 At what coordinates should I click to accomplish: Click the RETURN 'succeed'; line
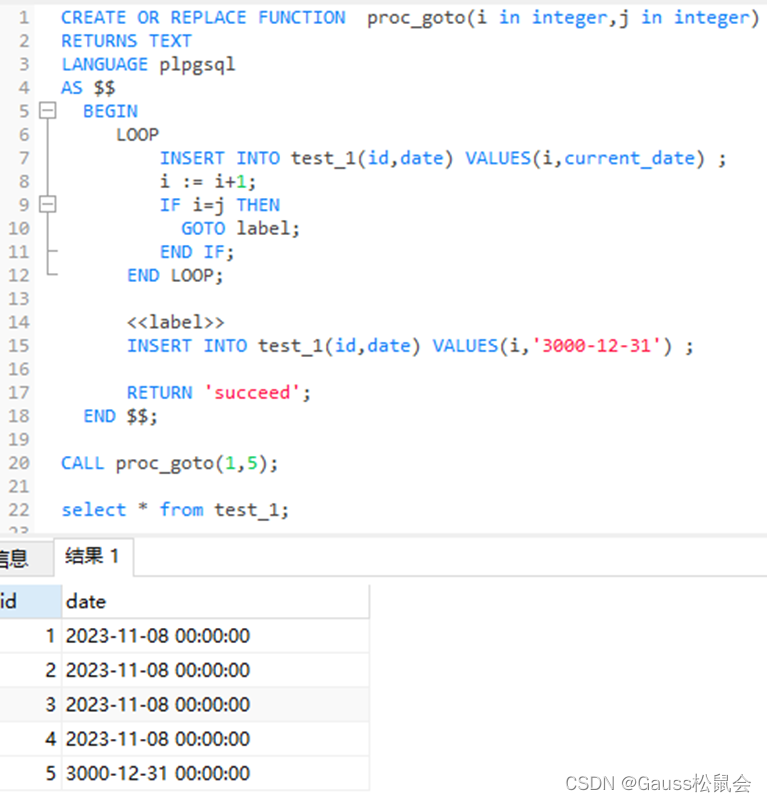[218, 393]
